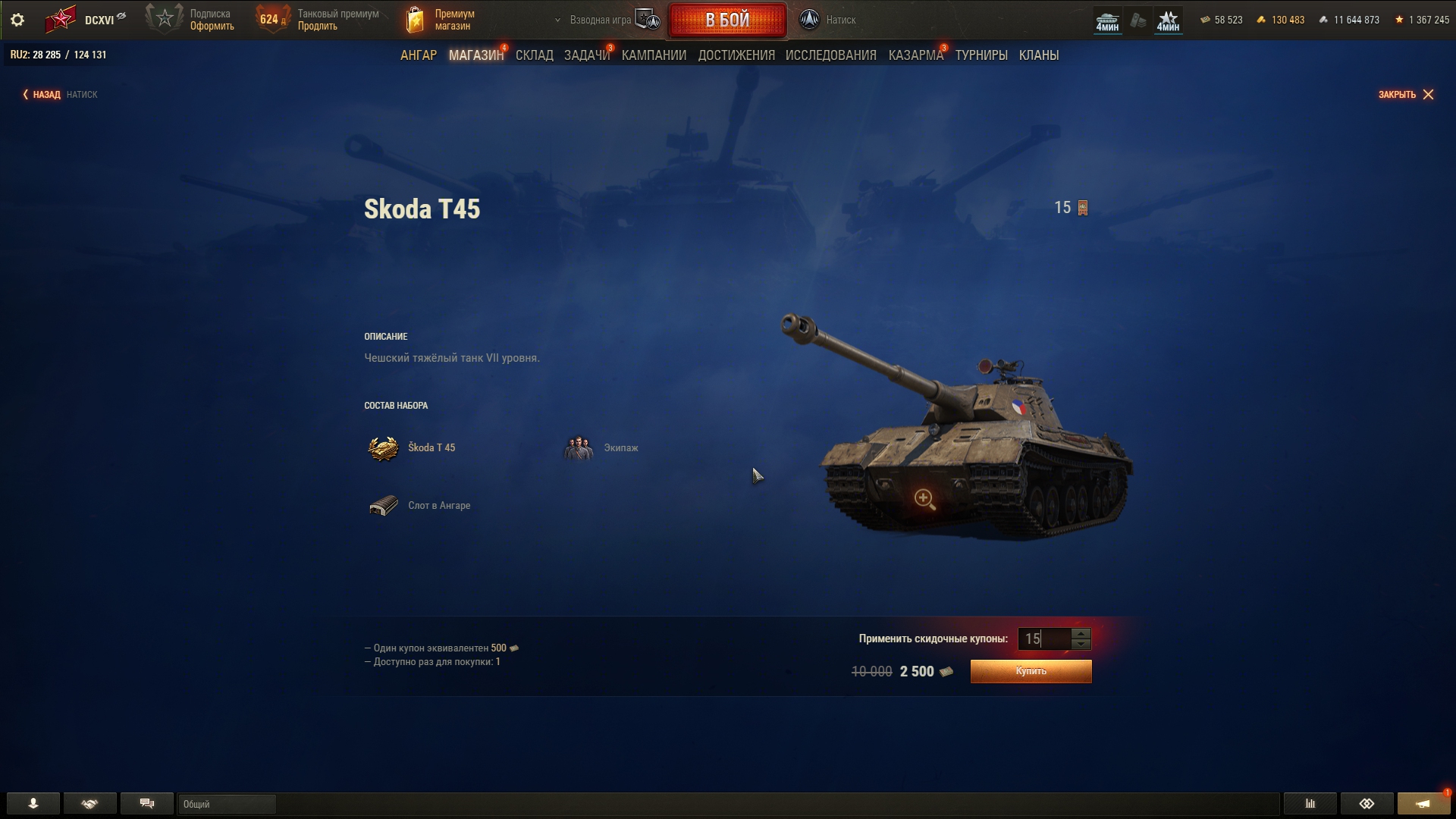This screenshot has height=819, width=1456.
Task: Click the magnifier icon on the tank preview
Action: click(924, 499)
